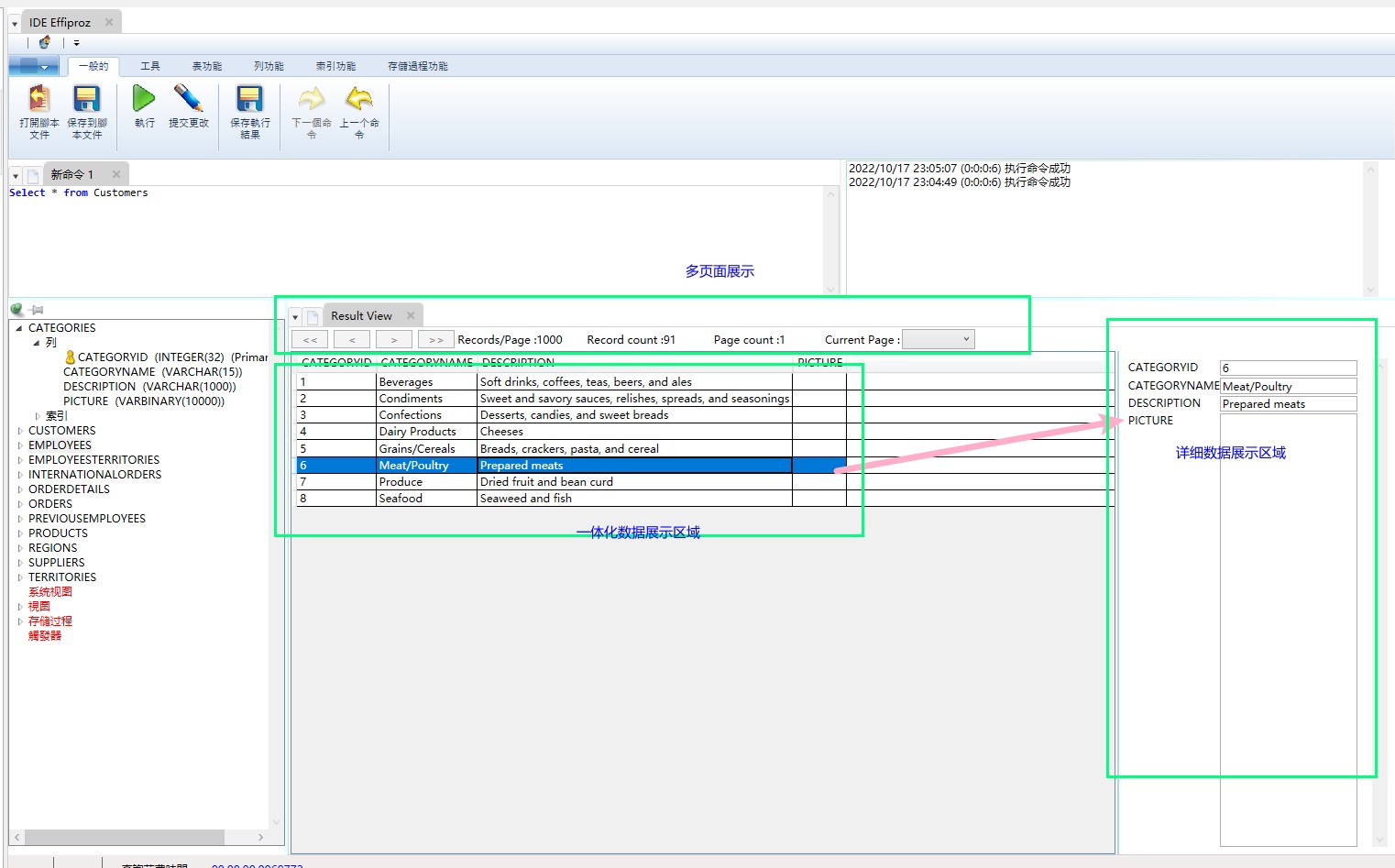Click the primary key icon beside CATEGORYID
The image size is (1395, 868).
point(70,357)
